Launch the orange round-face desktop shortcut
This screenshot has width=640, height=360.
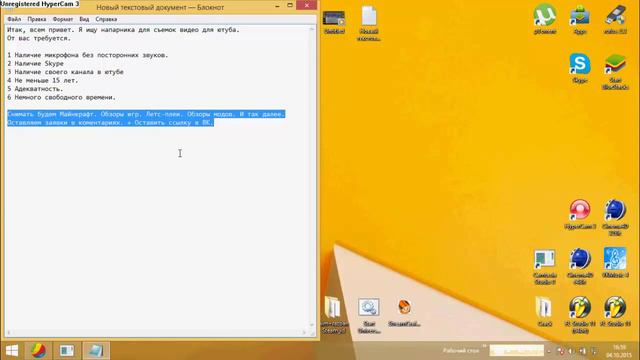[x=404, y=312]
